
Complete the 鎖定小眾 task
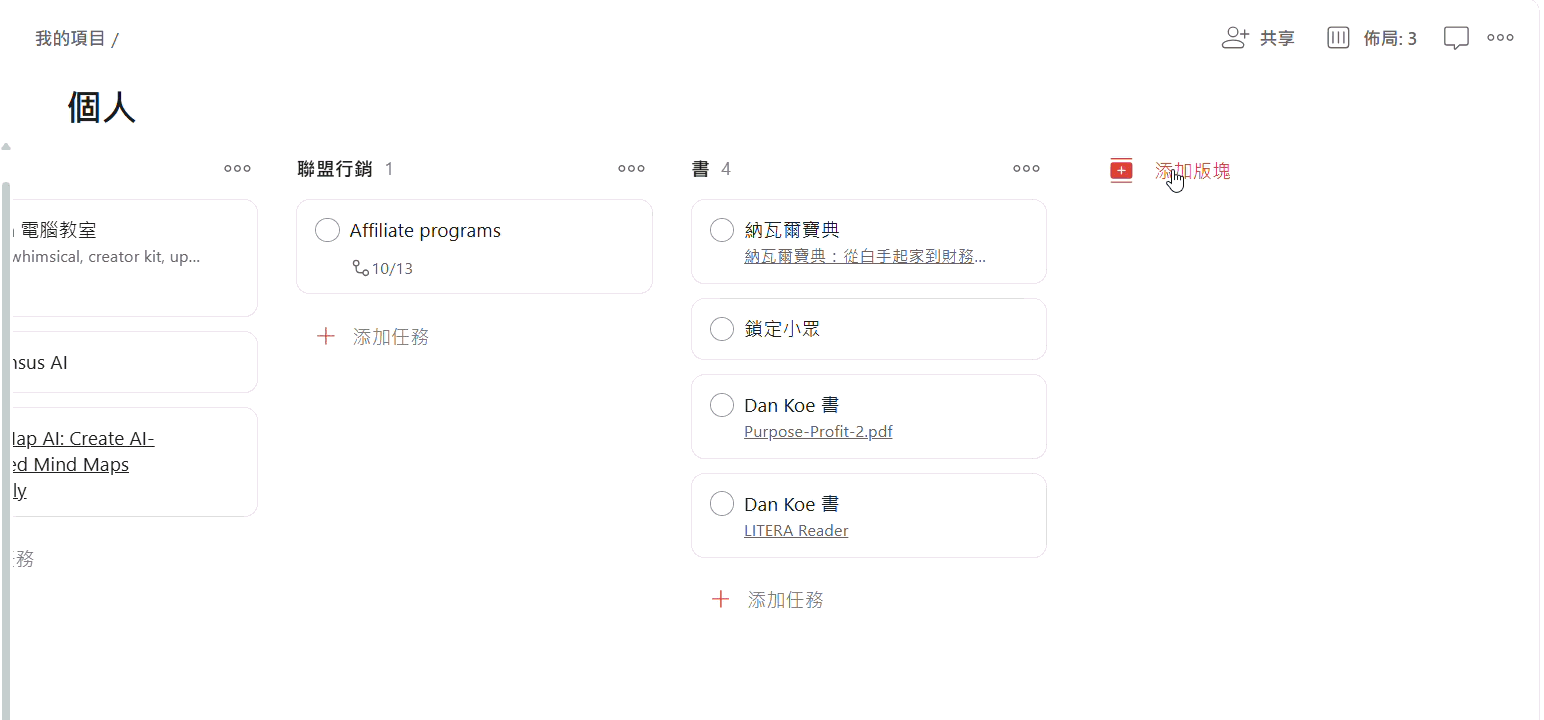click(721, 329)
